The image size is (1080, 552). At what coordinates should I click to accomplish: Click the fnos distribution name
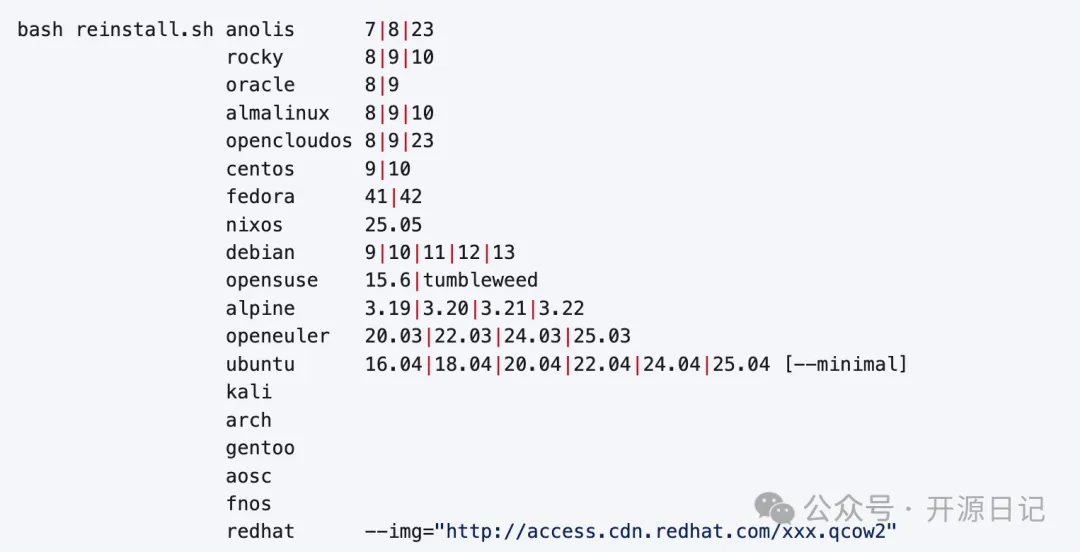point(248,504)
